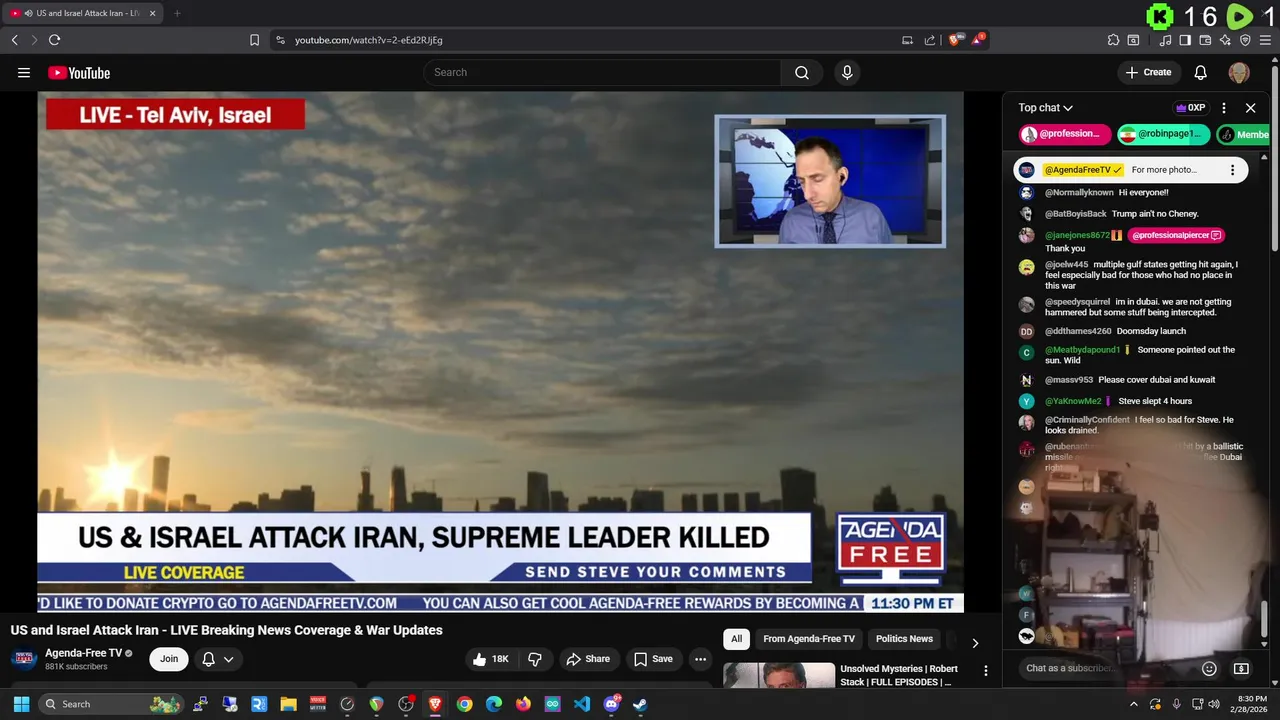Open the 0XP chat rewards badge
1280x720 pixels.
[x=1190, y=108]
